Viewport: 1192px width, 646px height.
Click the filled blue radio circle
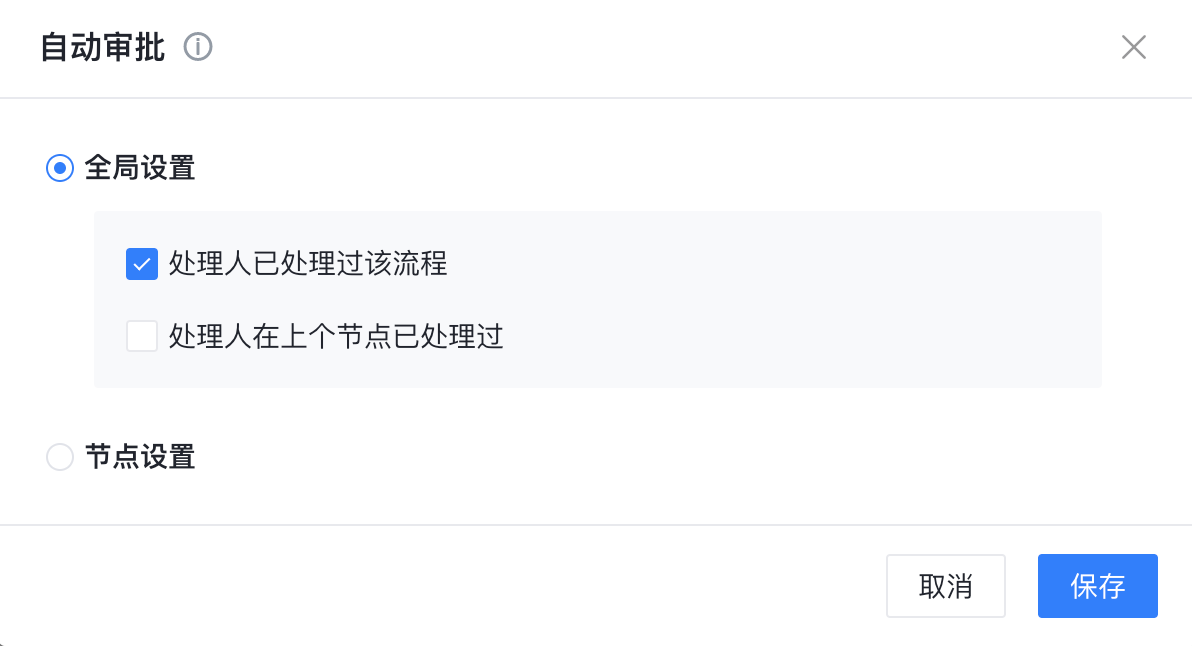pos(60,168)
